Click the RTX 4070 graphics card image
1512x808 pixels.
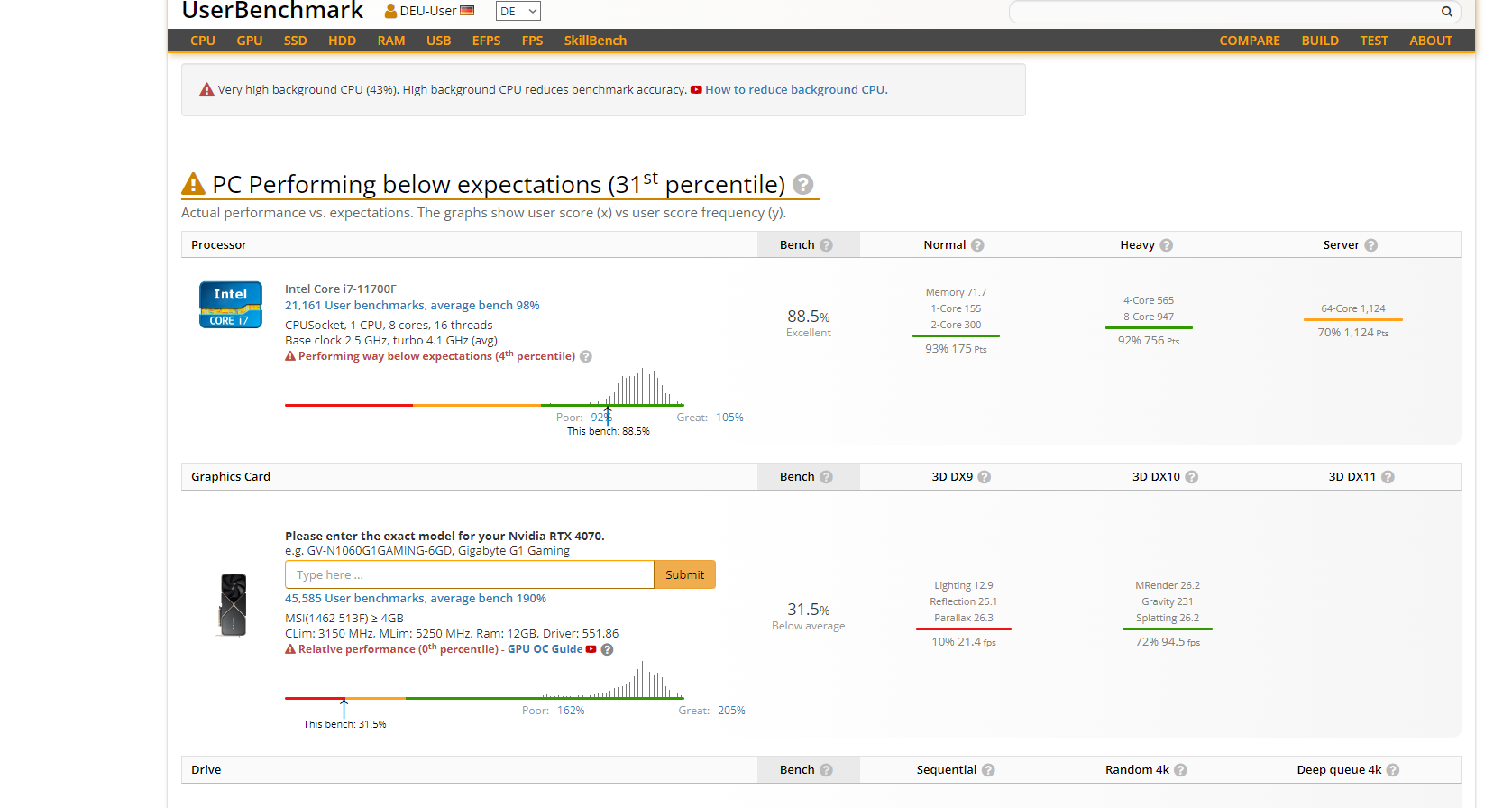(233, 605)
